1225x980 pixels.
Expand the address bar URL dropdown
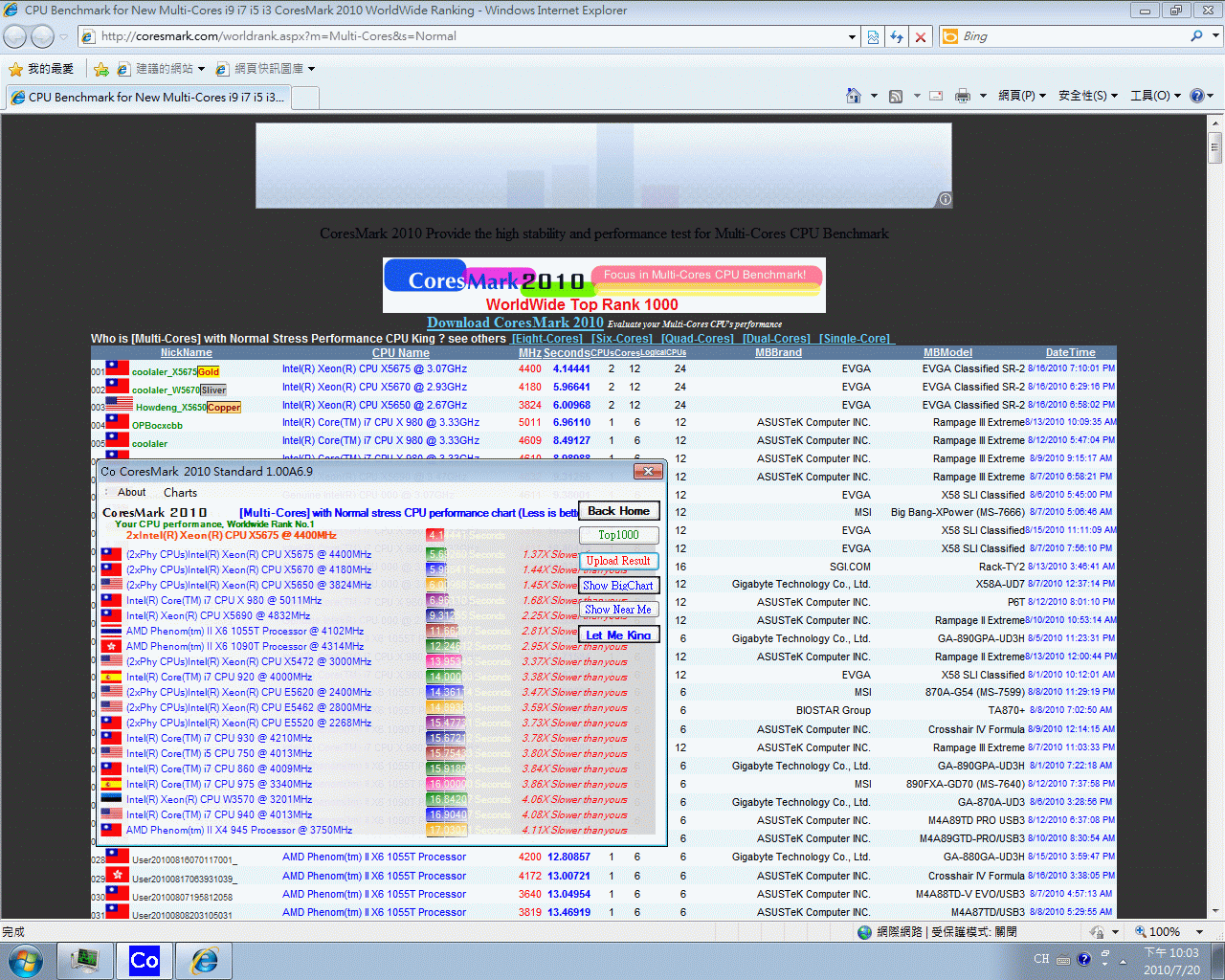(852, 36)
